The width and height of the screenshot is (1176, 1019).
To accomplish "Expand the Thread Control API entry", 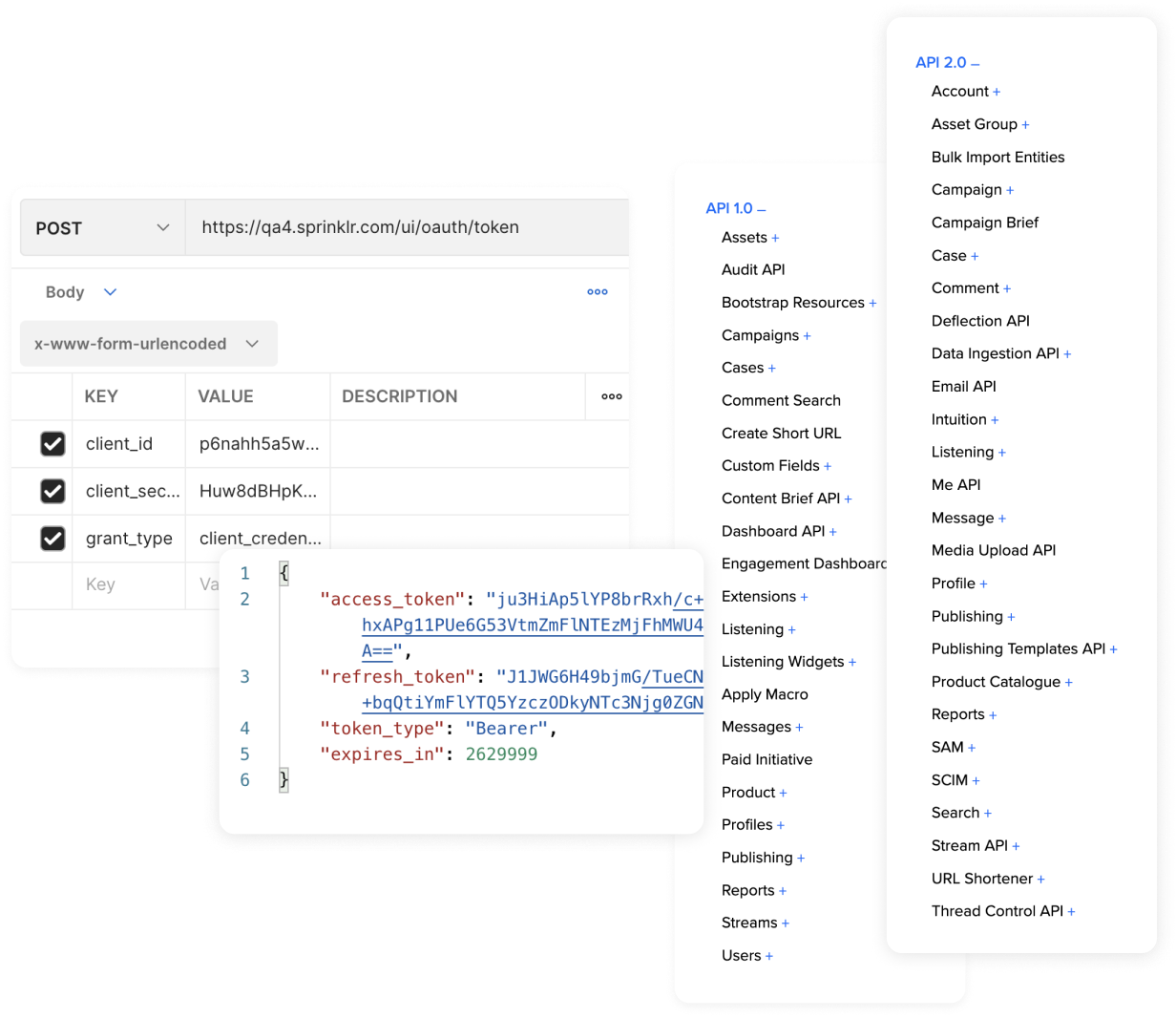I will (1071, 910).
